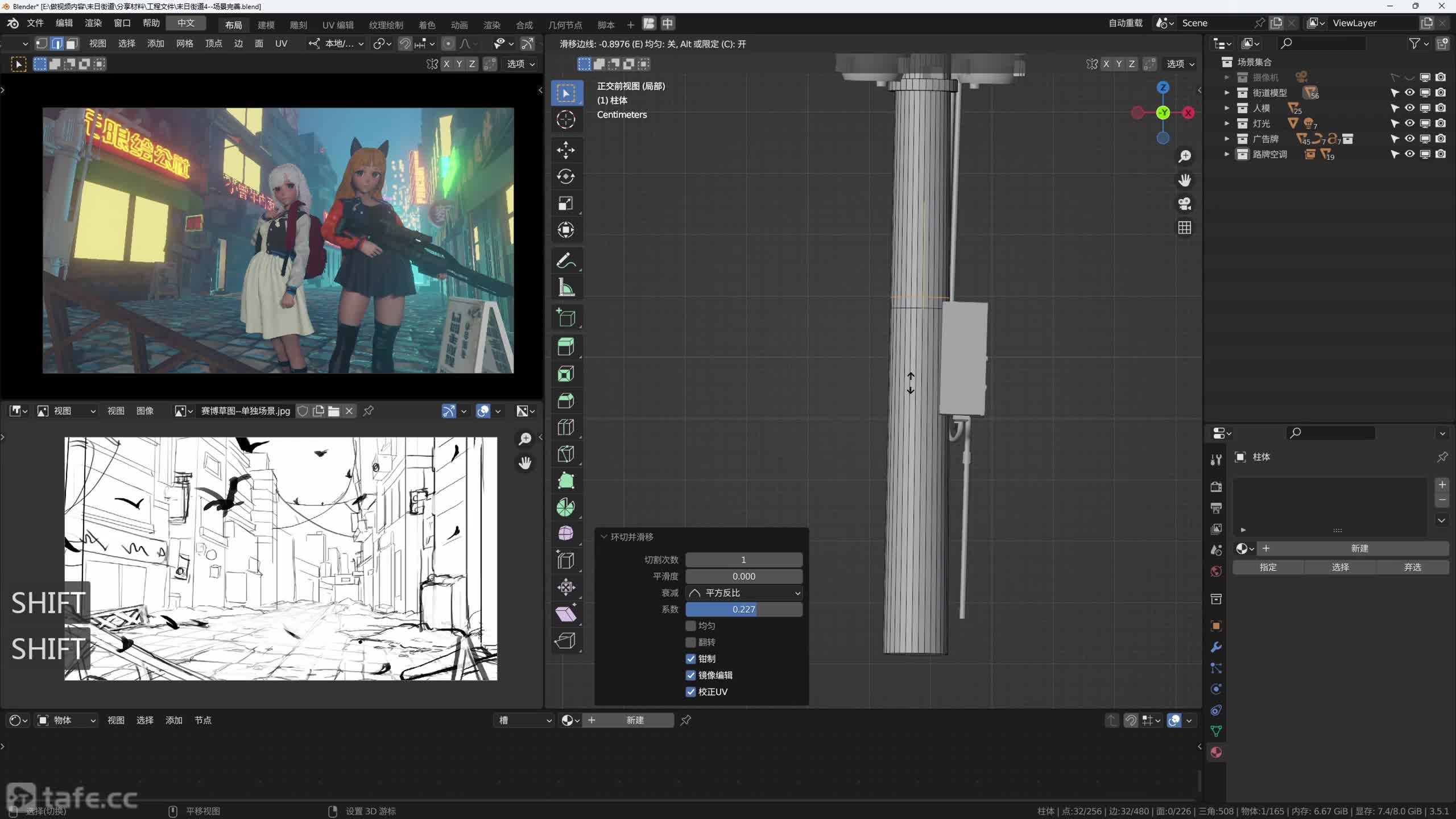Open the 编辑 menu
Image resolution: width=1456 pixels, height=819 pixels.
pyautogui.click(x=64, y=23)
